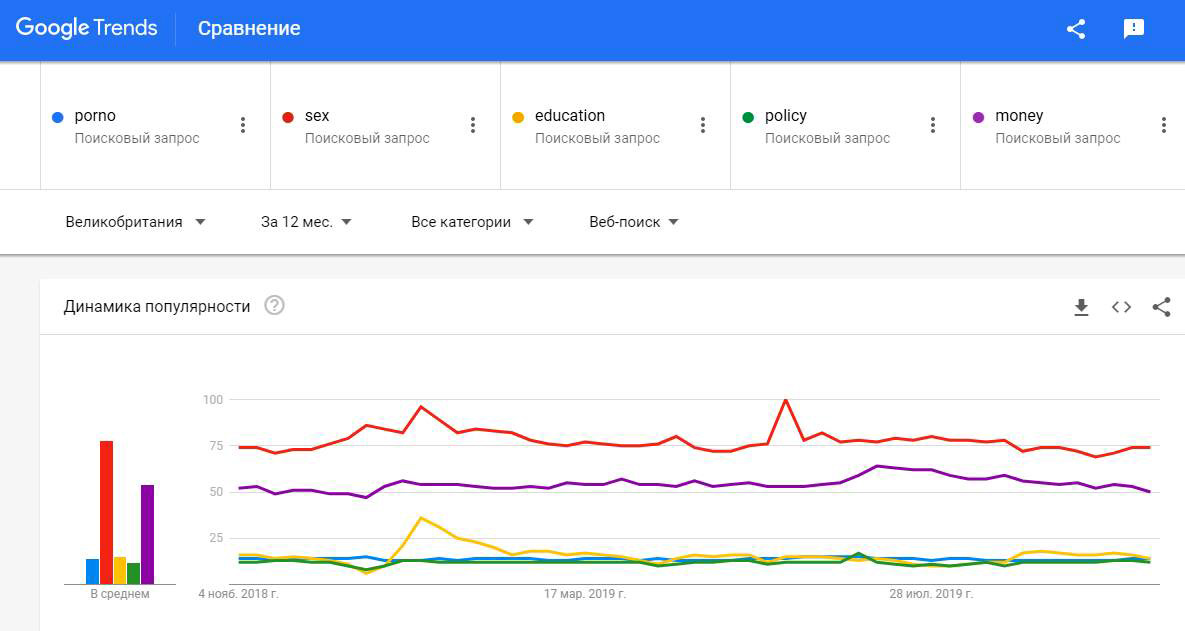Click the sex peak at 100 on the chart
This screenshot has height=631, width=1185.
click(785, 400)
